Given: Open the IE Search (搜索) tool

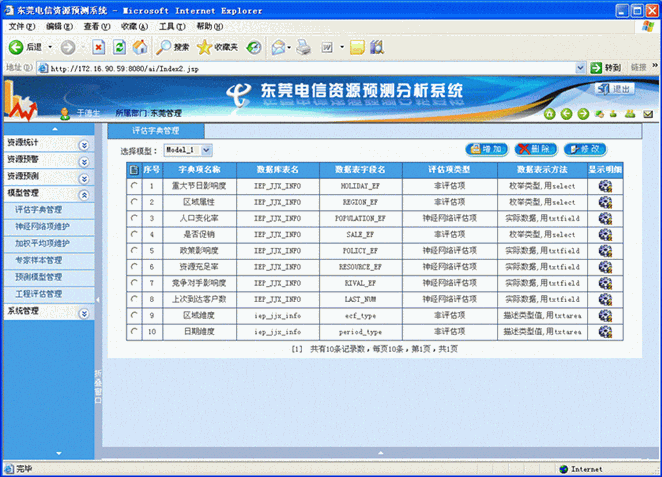Looking at the screenshot, I should (x=173, y=47).
